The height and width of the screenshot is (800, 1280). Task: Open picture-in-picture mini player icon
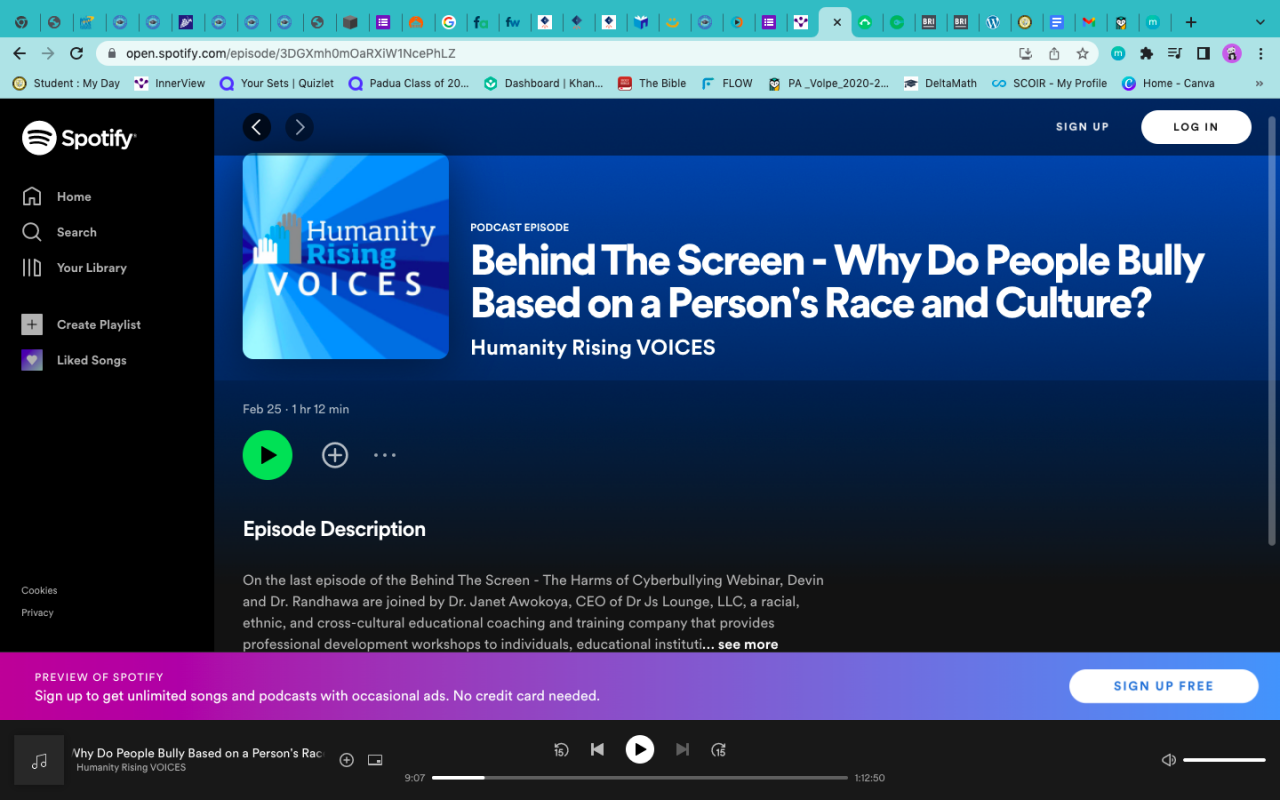coord(375,760)
